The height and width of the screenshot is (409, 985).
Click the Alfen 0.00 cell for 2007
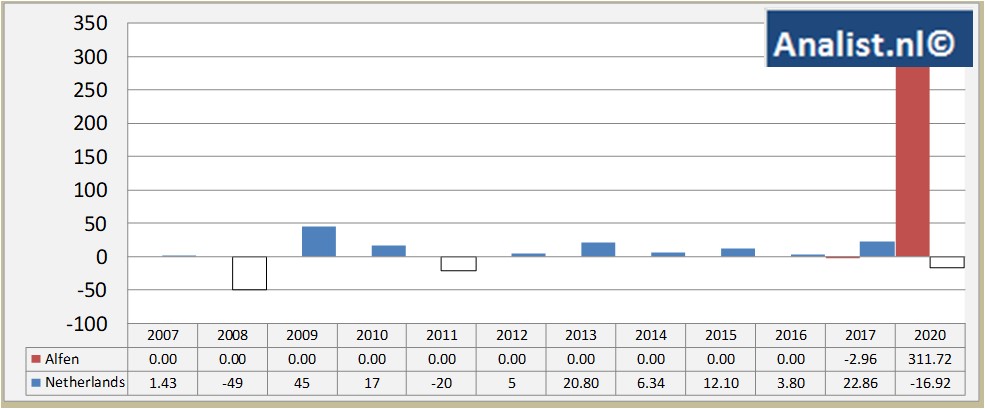pyautogui.click(x=163, y=359)
